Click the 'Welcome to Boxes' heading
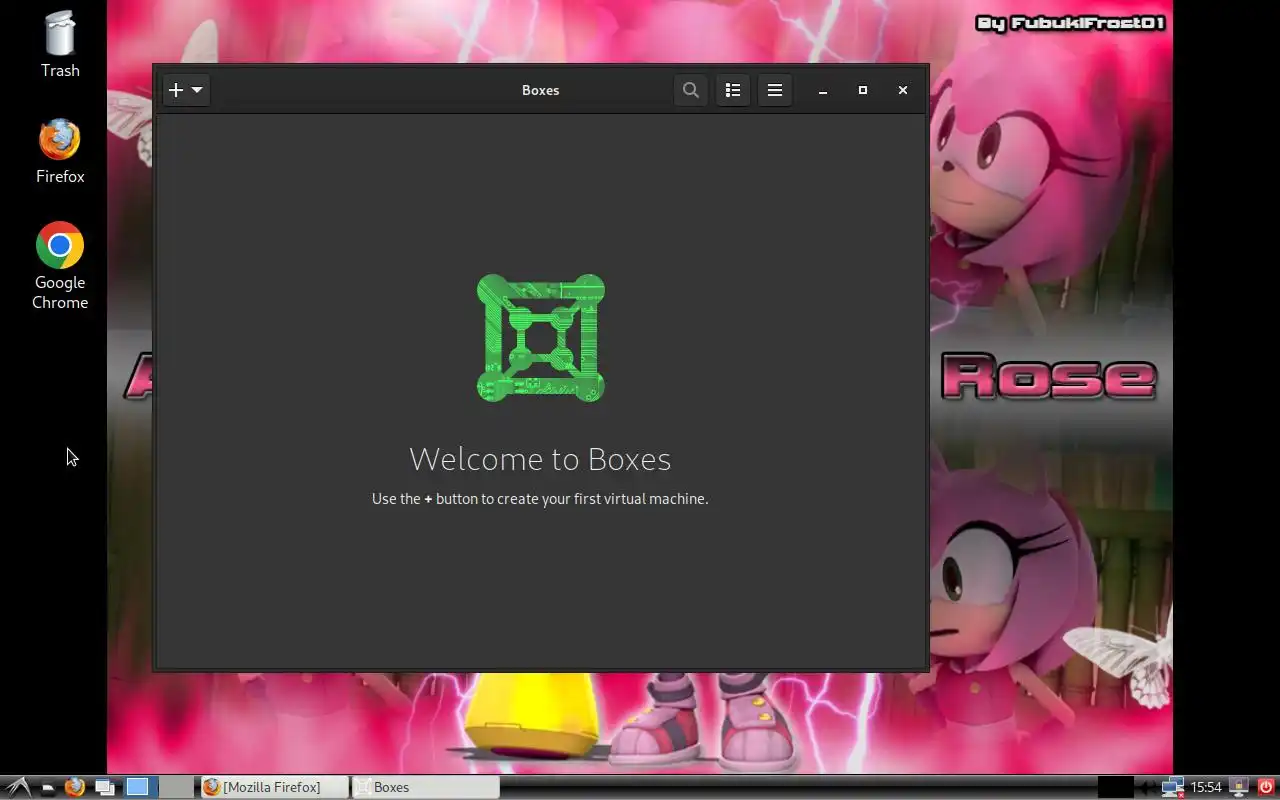 pos(540,458)
